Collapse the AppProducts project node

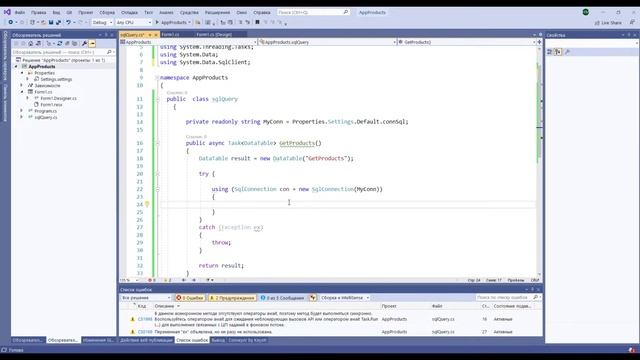pos(16,67)
